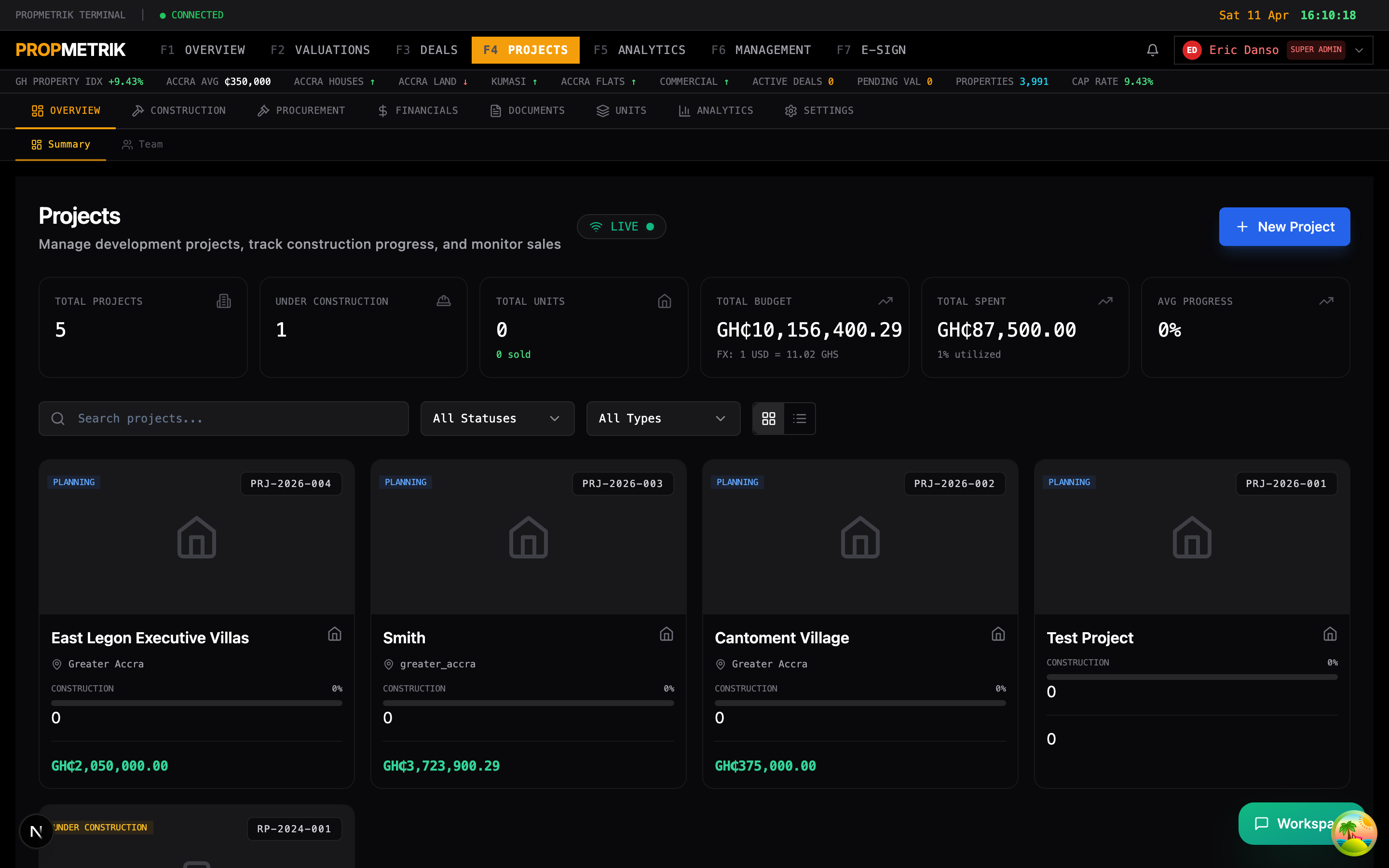This screenshot has width=1389, height=868.
Task: Click the house icon beside Cantoment Village
Action: (998, 634)
